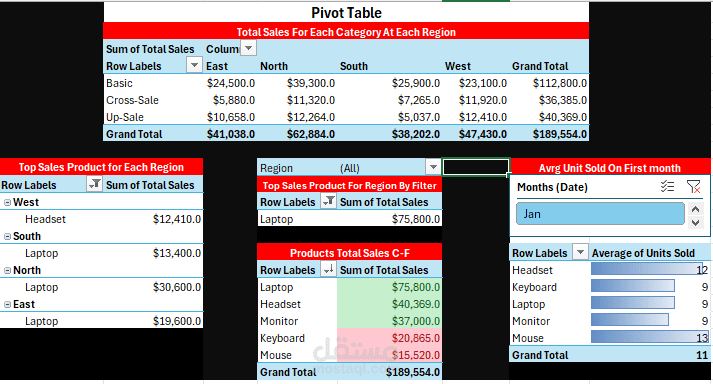This screenshot has height=384, width=713.
Task: Select the Avrg Unit Sold On First month header
Action: coord(609,168)
